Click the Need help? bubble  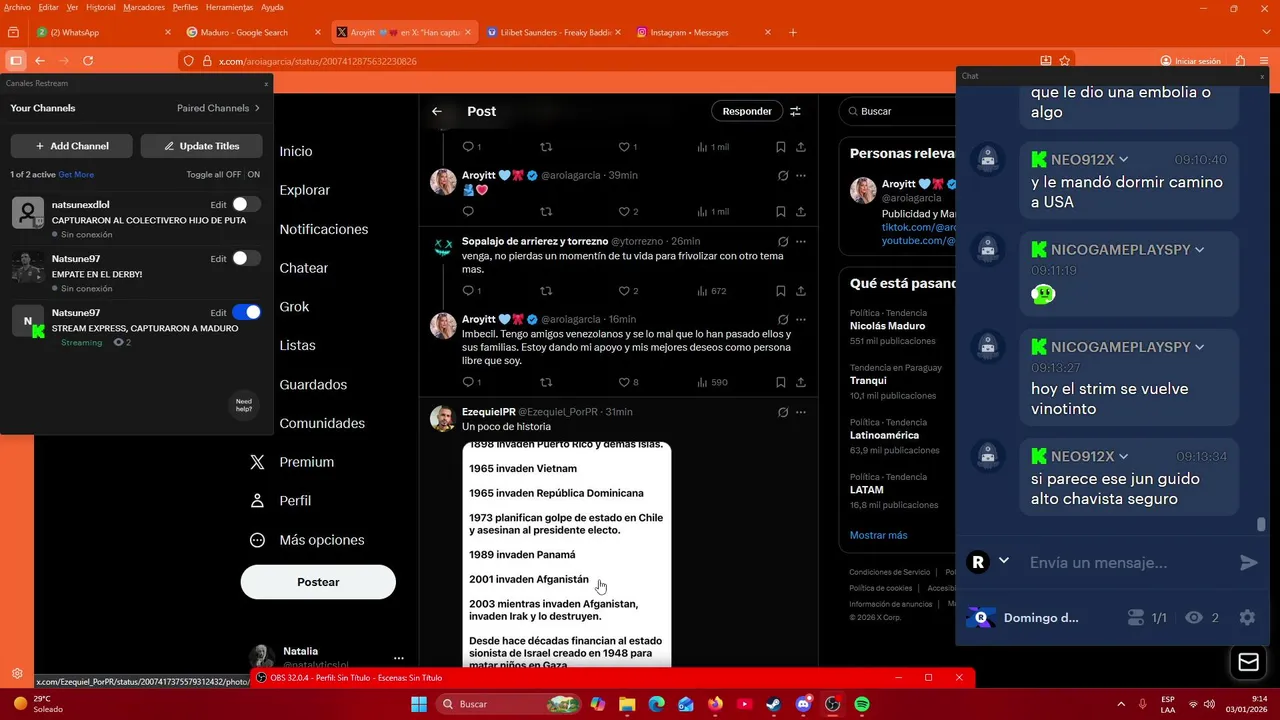click(x=244, y=405)
